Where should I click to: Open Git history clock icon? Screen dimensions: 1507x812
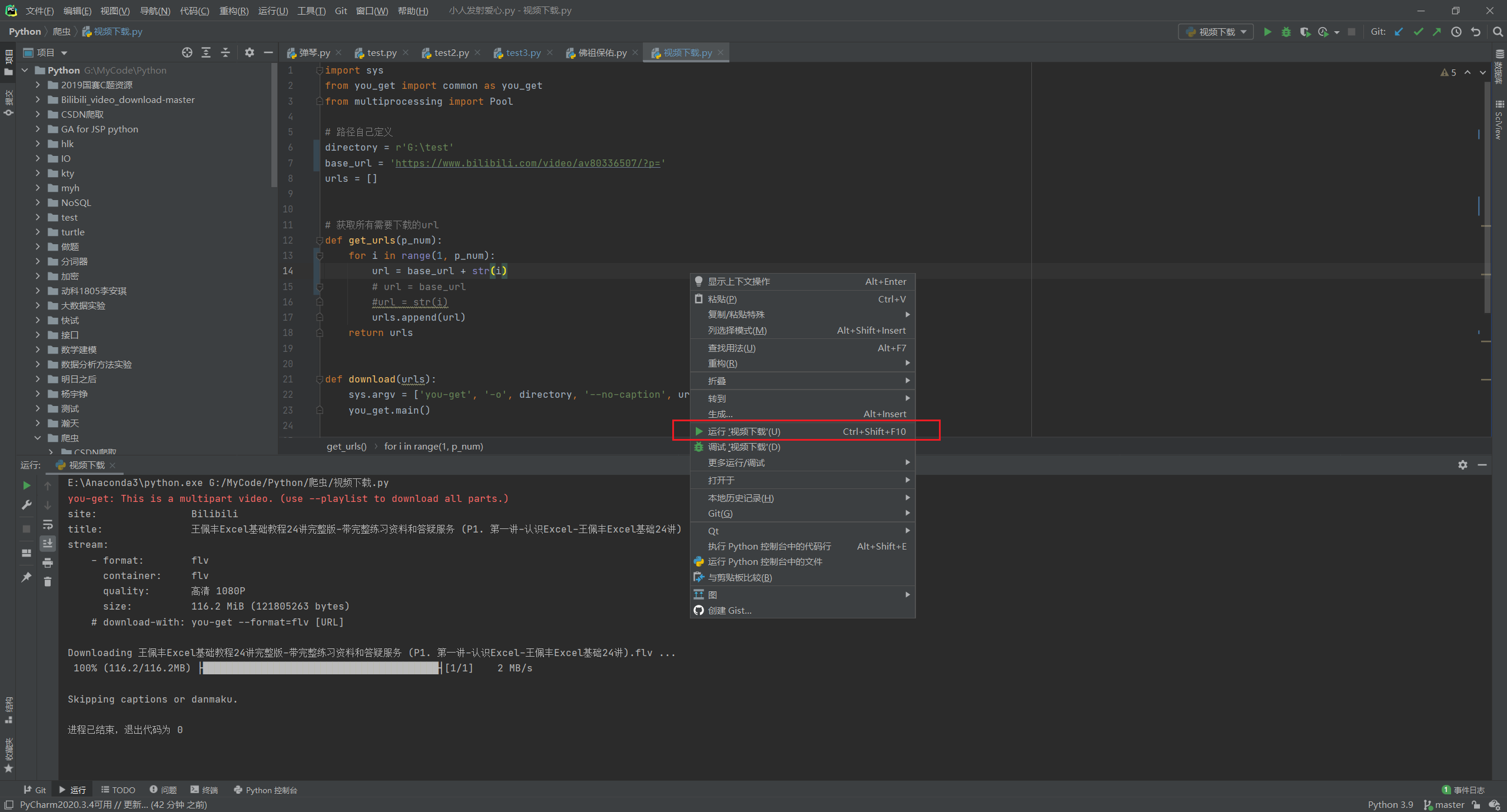[x=1456, y=32]
